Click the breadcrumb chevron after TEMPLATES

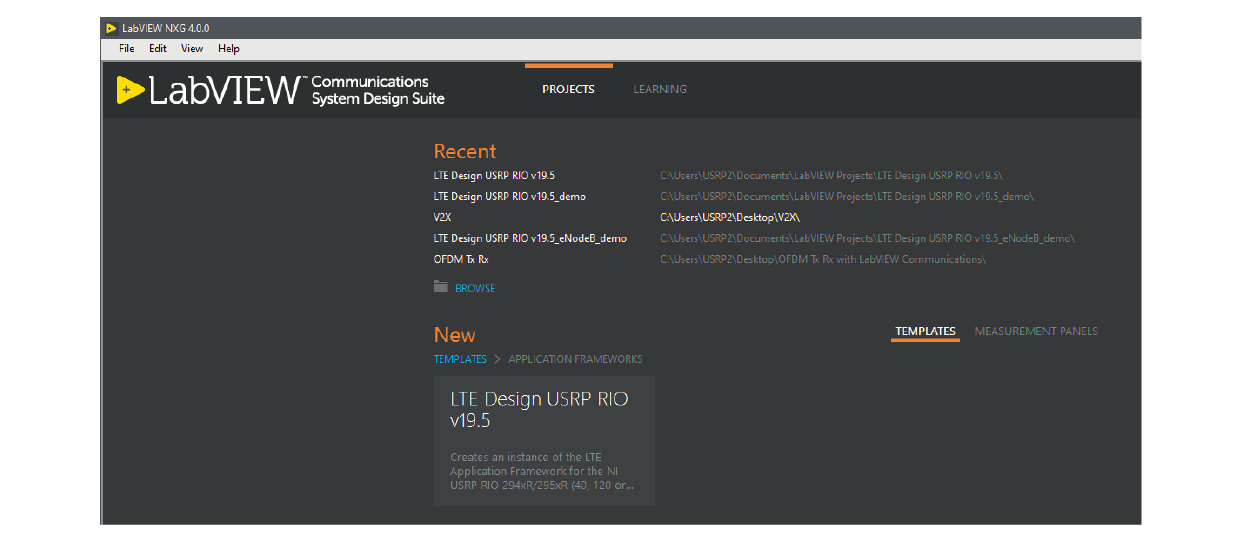[497, 359]
